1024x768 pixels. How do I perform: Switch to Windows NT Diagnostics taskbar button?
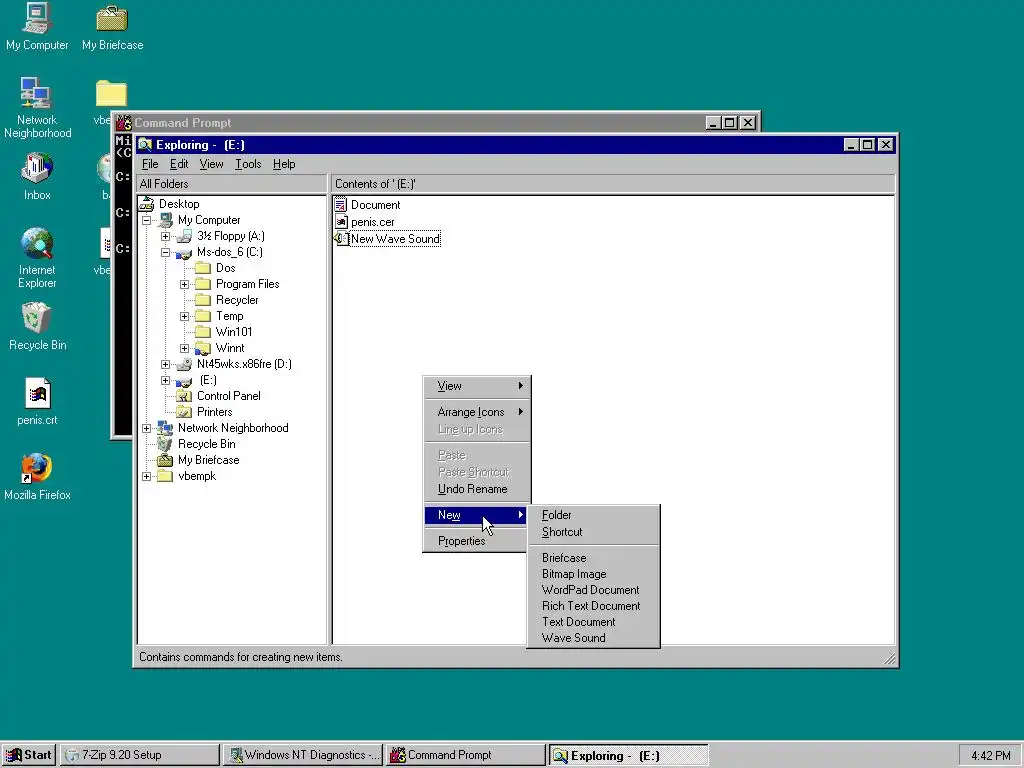(x=302, y=755)
